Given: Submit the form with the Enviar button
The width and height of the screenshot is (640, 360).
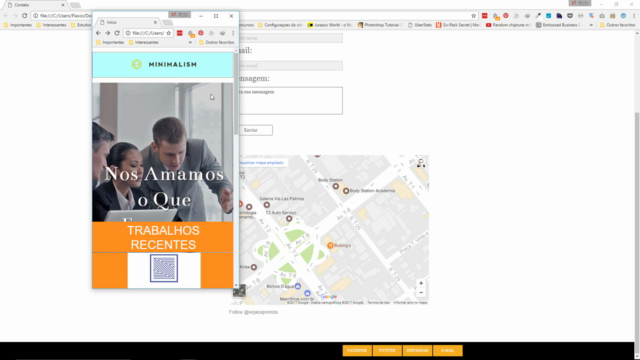Looking at the screenshot, I should [x=255, y=130].
